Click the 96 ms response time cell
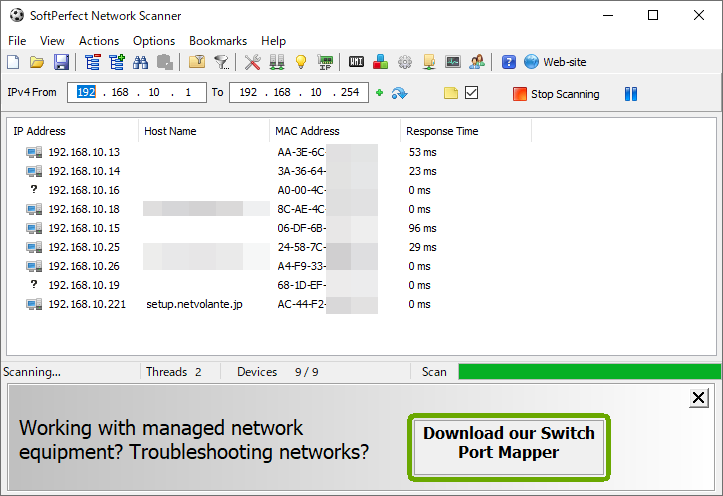 tap(422, 228)
